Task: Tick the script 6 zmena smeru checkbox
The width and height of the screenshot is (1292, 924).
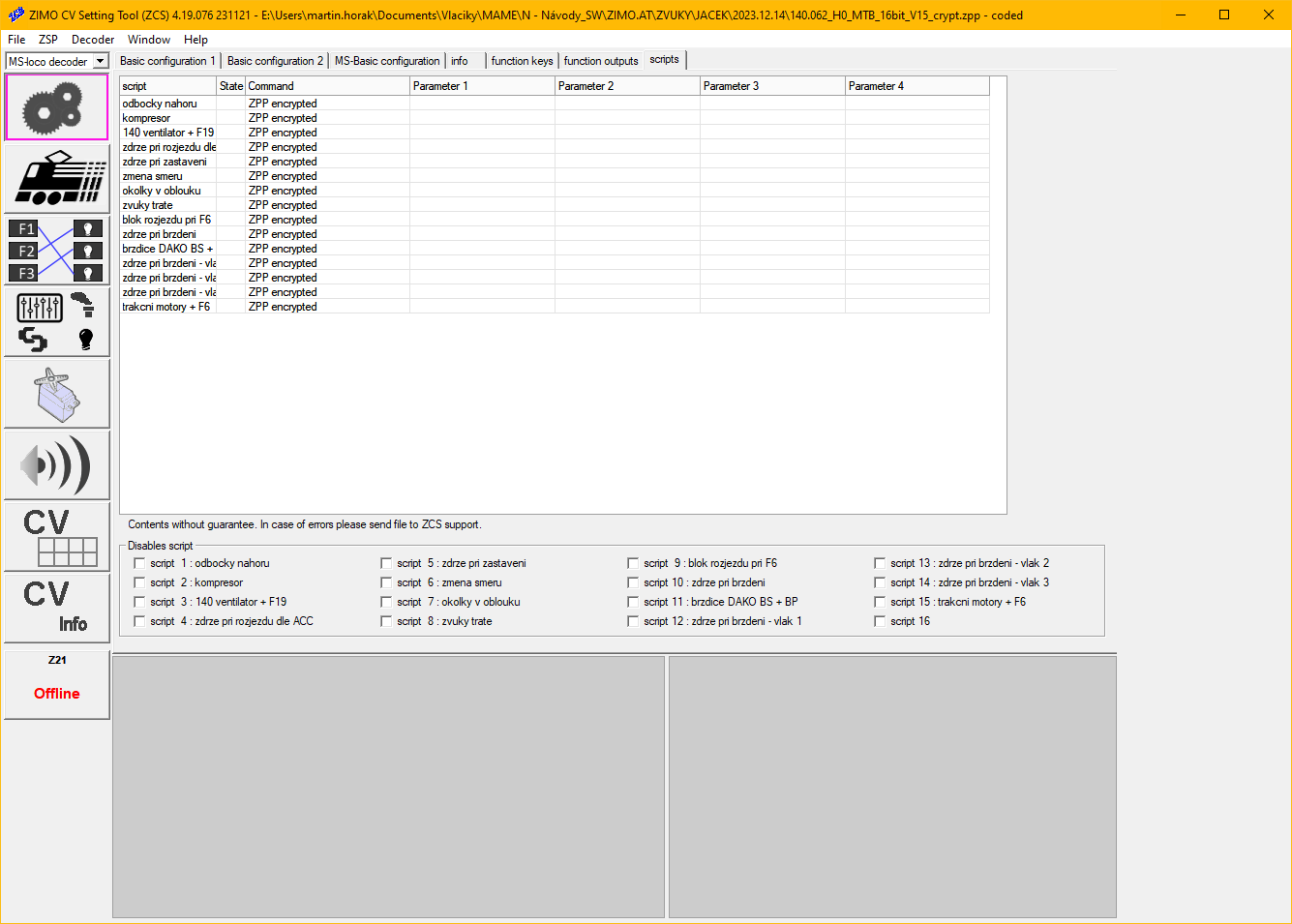Action: click(386, 582)
